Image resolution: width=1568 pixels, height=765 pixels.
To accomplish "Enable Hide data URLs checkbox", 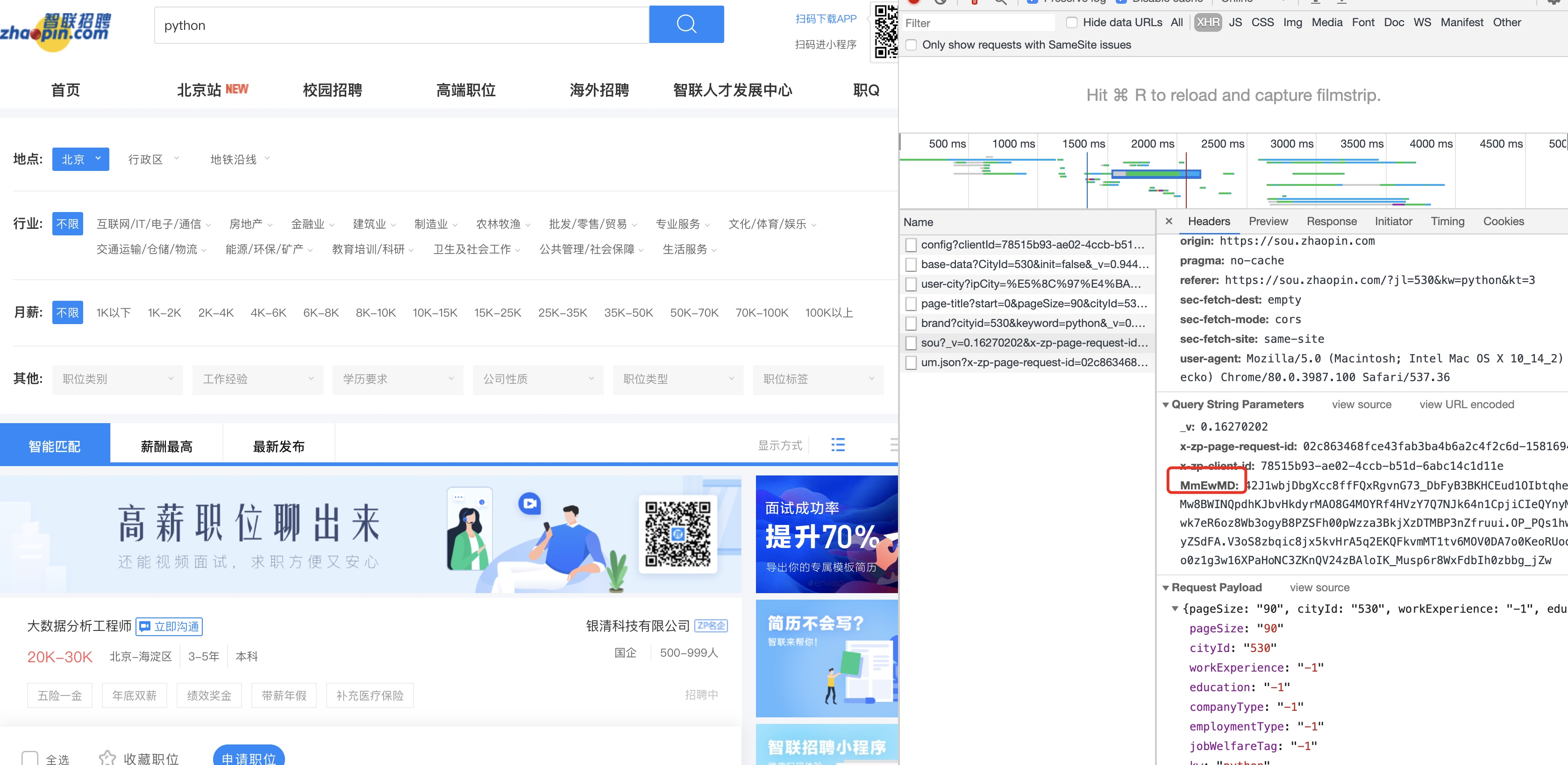I will [x=1072, y=22].
